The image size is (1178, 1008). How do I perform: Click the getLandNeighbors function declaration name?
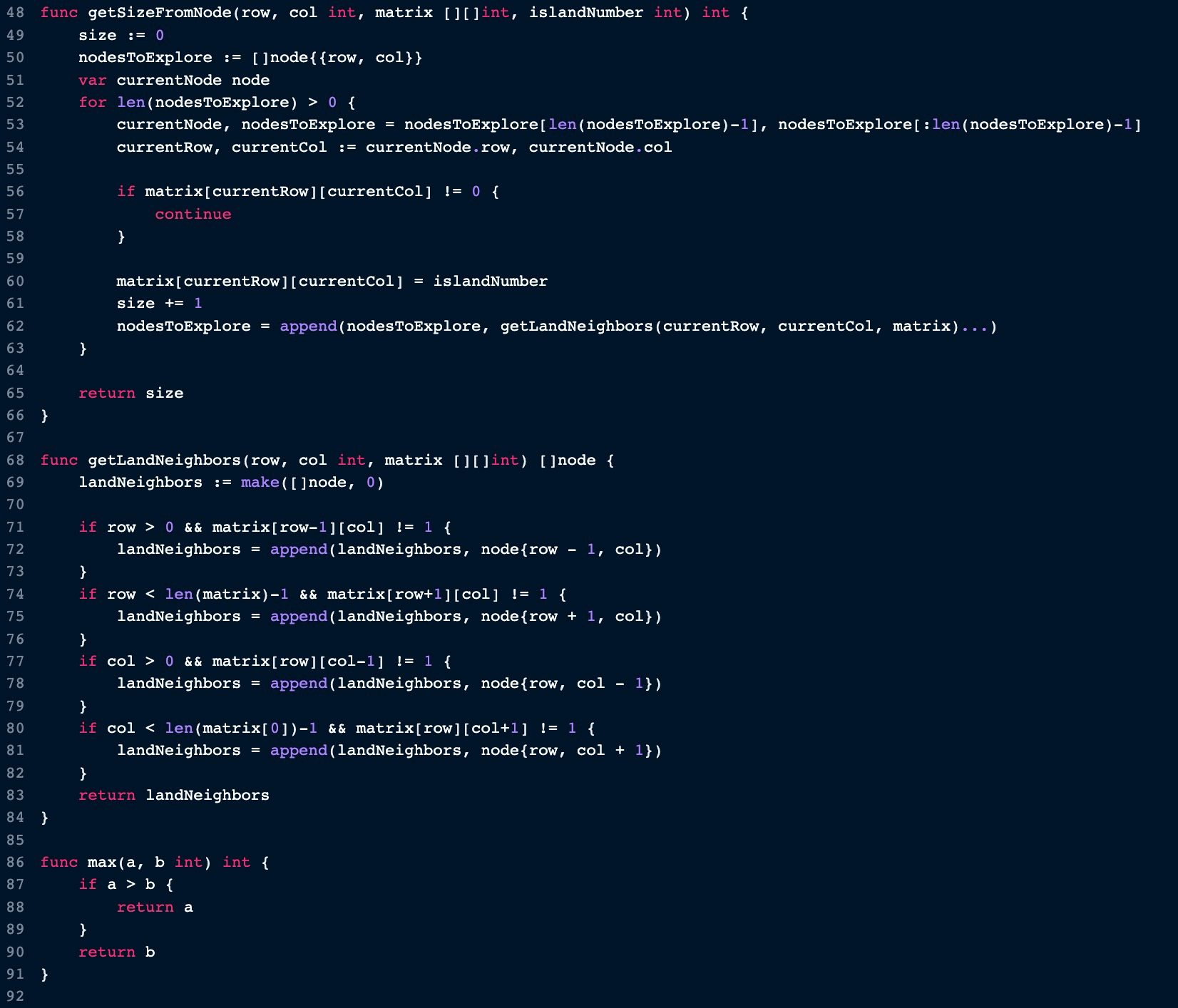click(x=164, y=460)
